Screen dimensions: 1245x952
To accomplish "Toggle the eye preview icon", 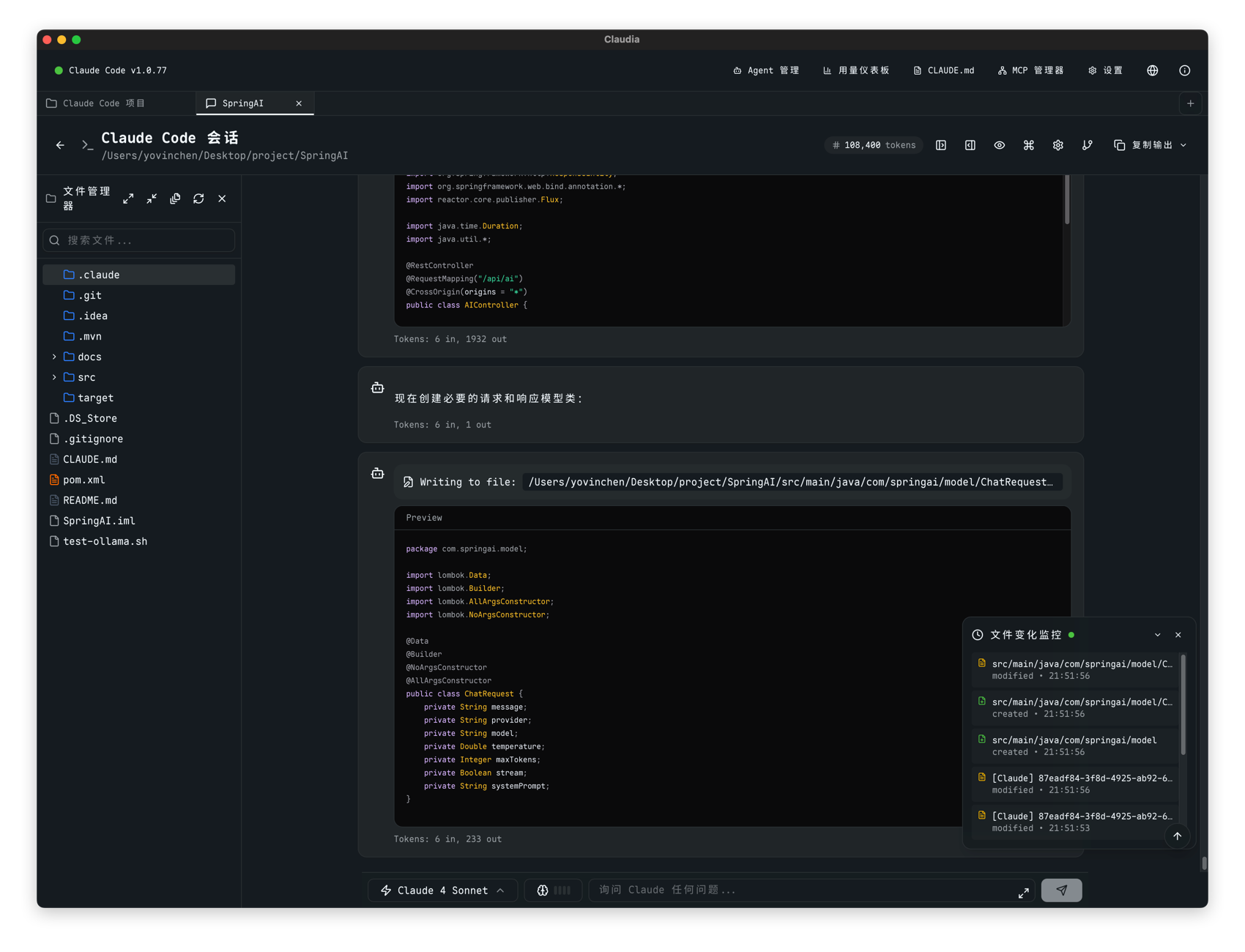I will point(999,145).
